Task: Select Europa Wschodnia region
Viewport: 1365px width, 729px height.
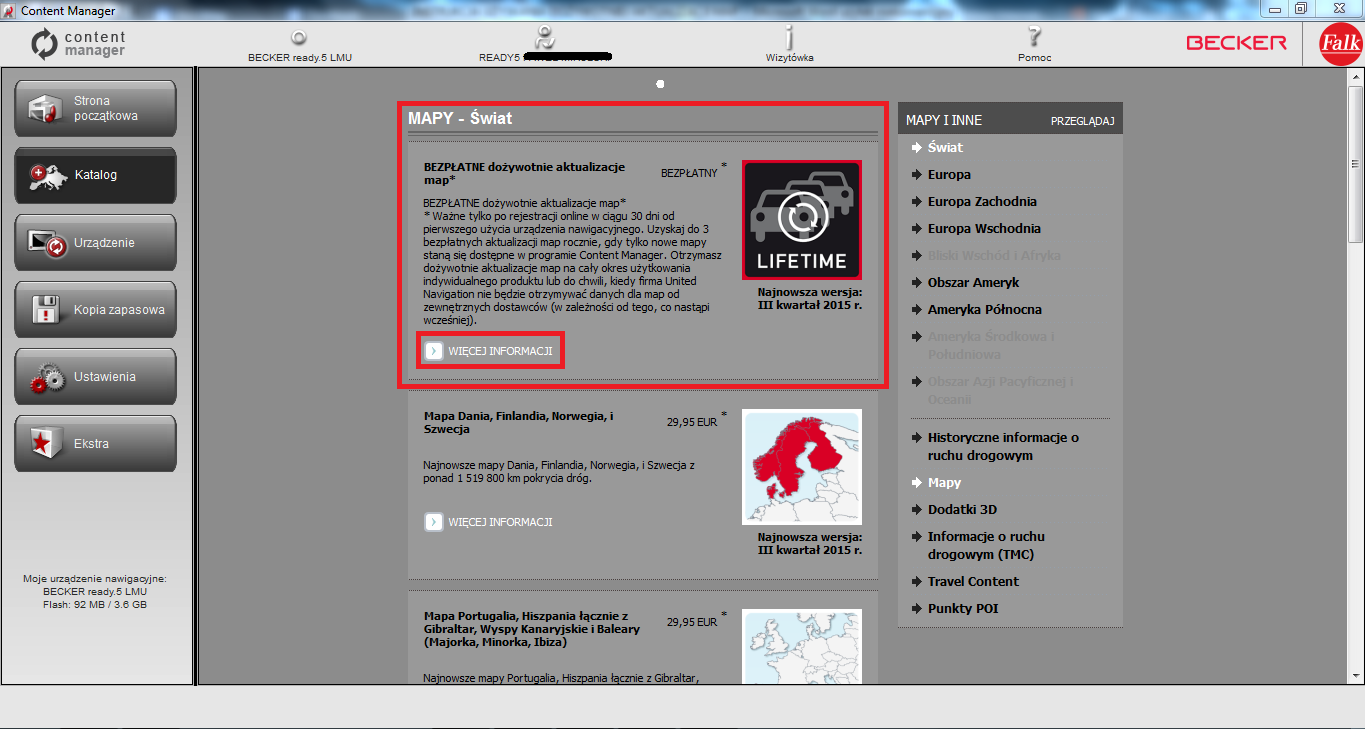Action: [x=984, y=228]
